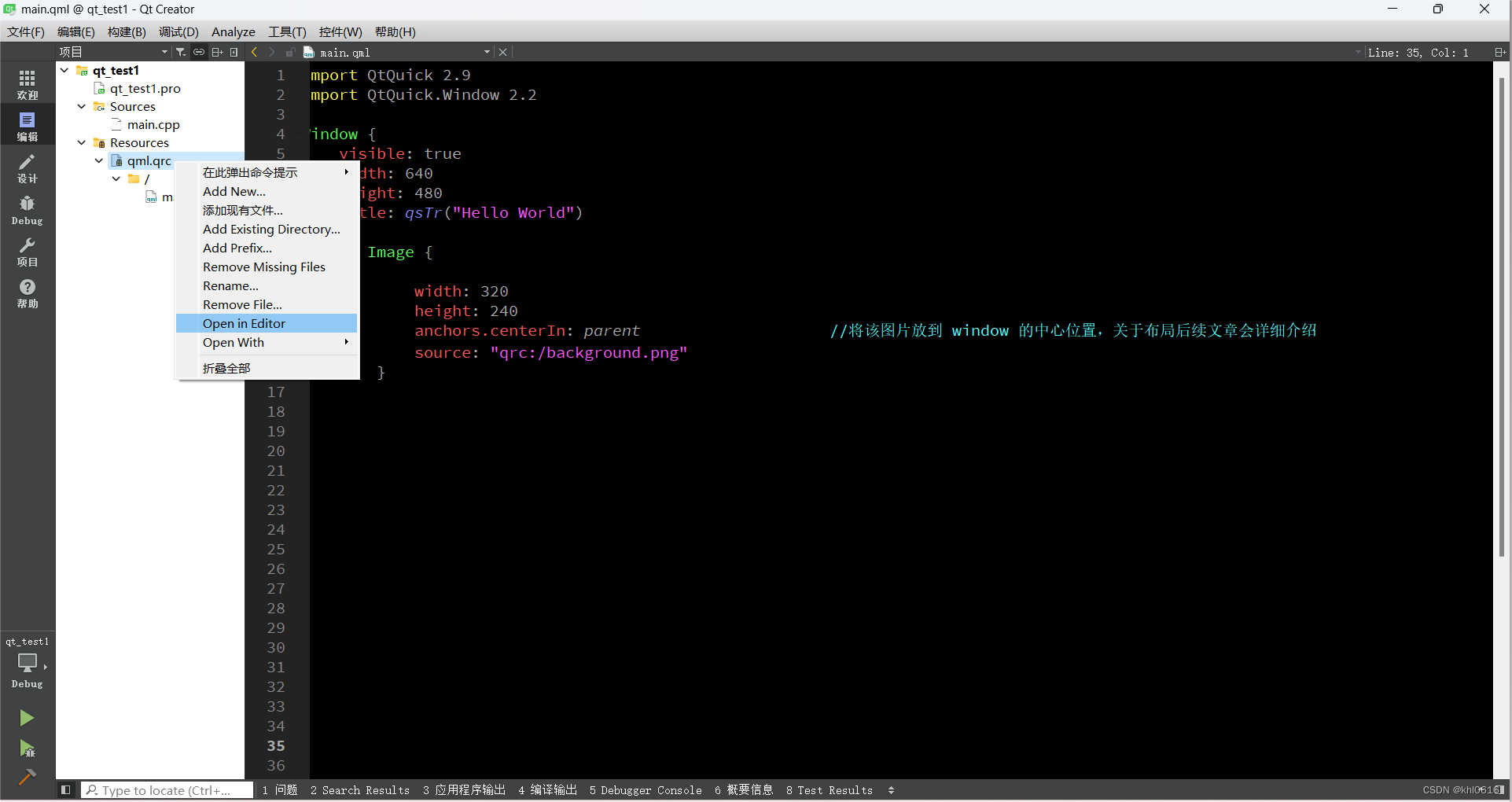1512x802 pixels.
Task: Collapse the Sources tree node
Action: (81, 106)
